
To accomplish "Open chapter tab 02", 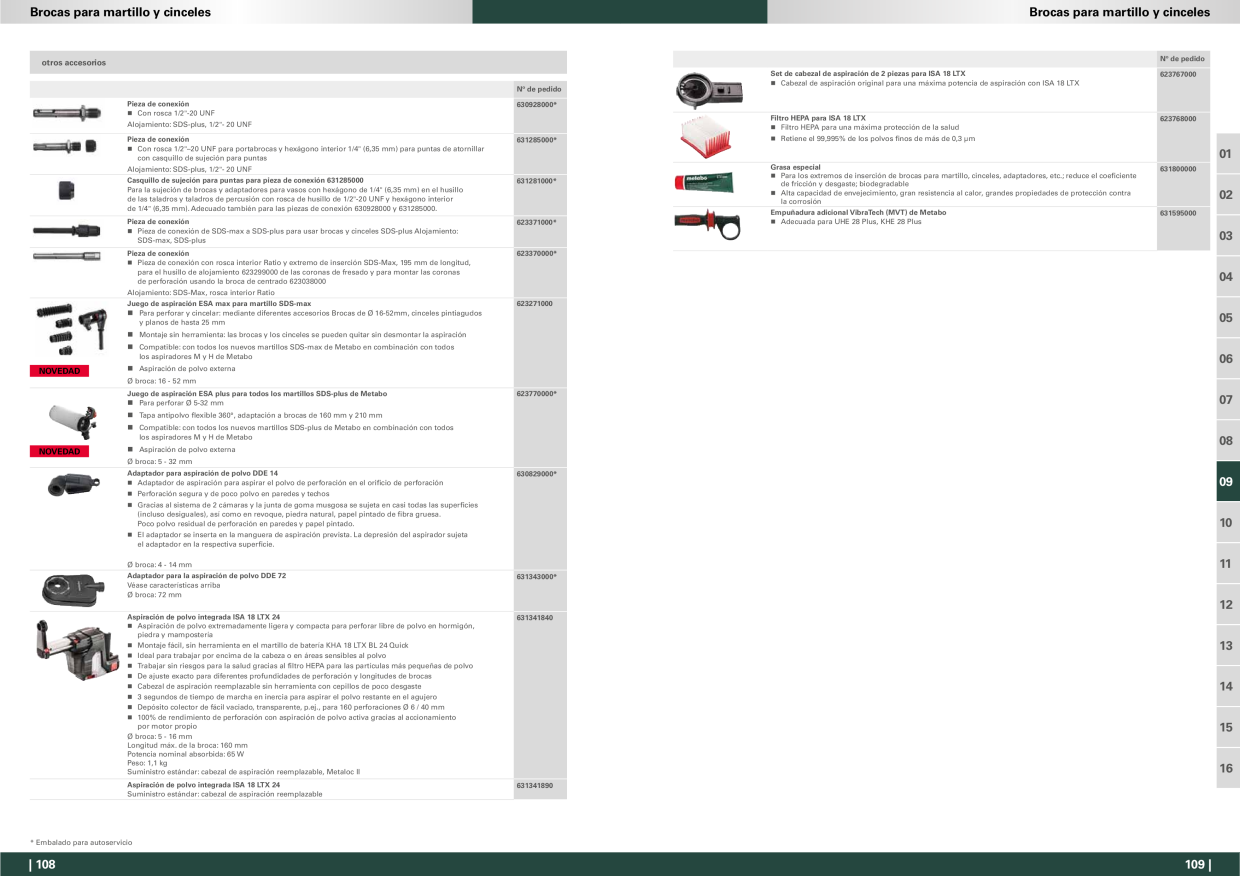I will coord(1227,194).
